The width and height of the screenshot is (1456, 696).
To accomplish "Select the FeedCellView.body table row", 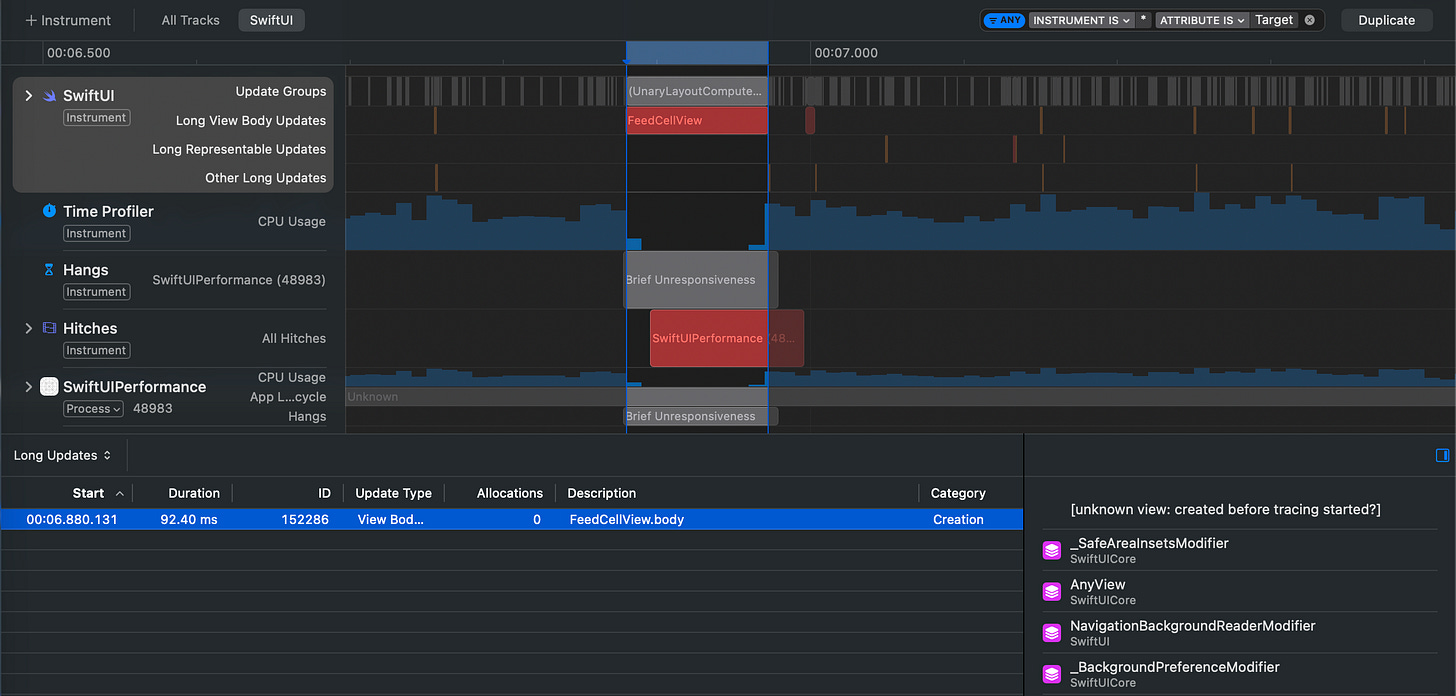I will (x=512, y=519).
